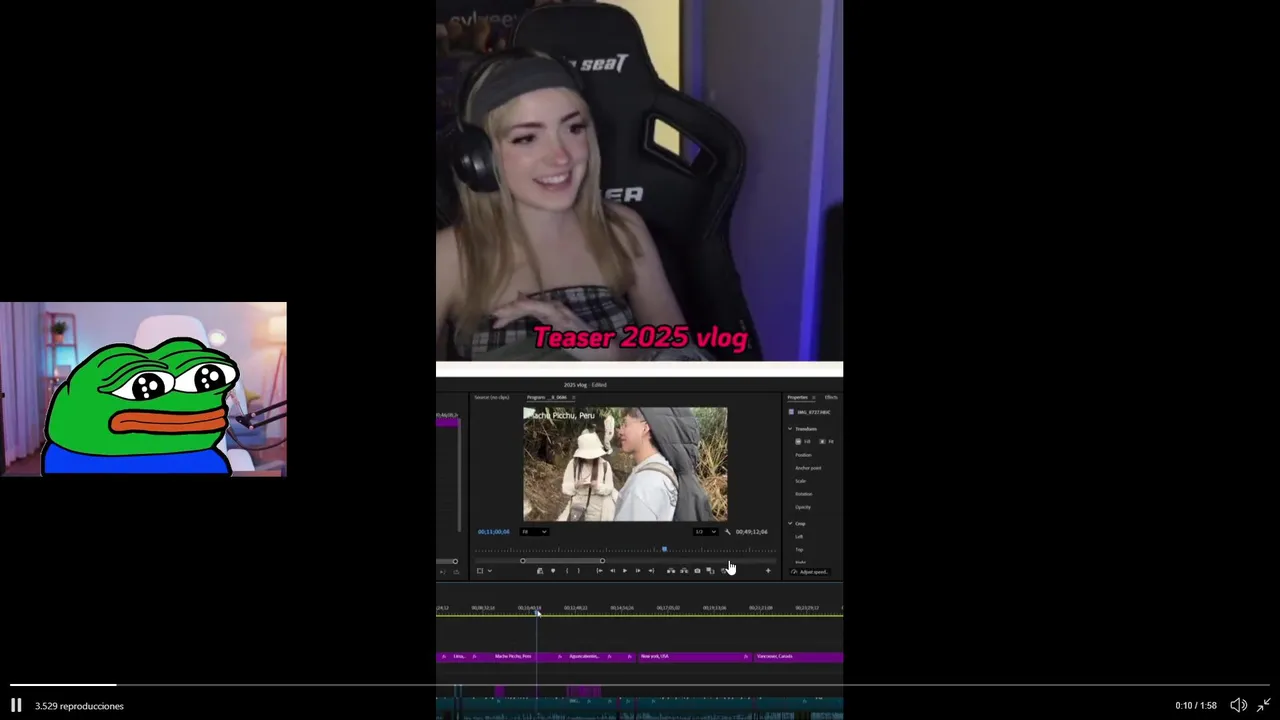Click the Adjust speed button
The image size is (1280, 720).
click(x=809, y=571)
